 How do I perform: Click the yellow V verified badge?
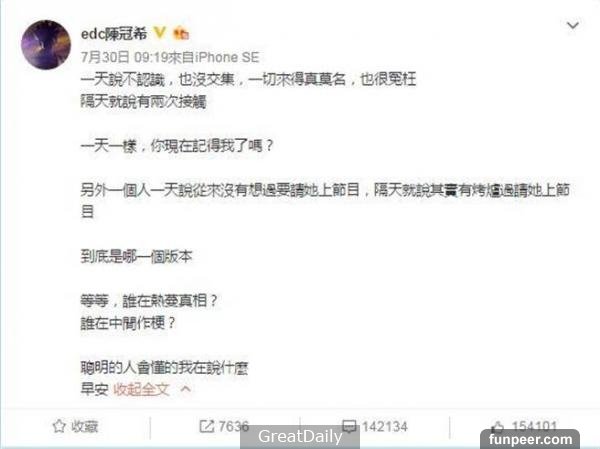click(x=160, y=33)
